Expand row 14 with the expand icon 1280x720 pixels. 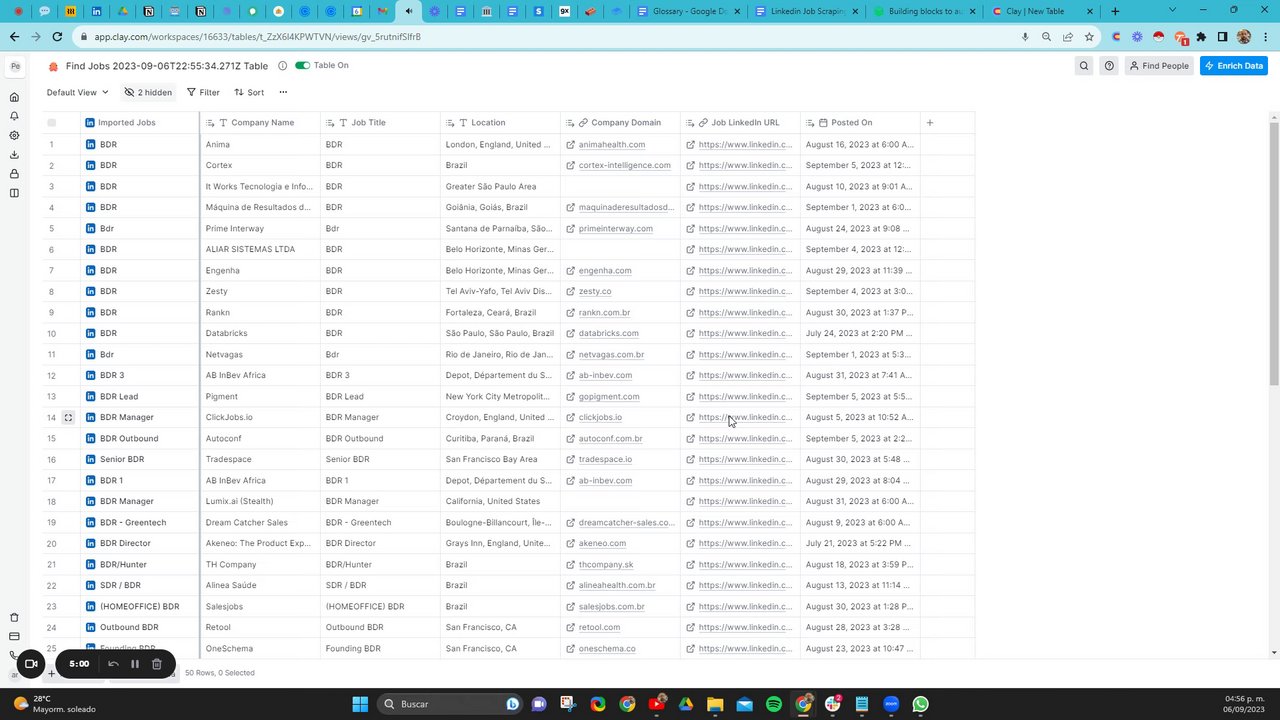click(x=68, y=418)
